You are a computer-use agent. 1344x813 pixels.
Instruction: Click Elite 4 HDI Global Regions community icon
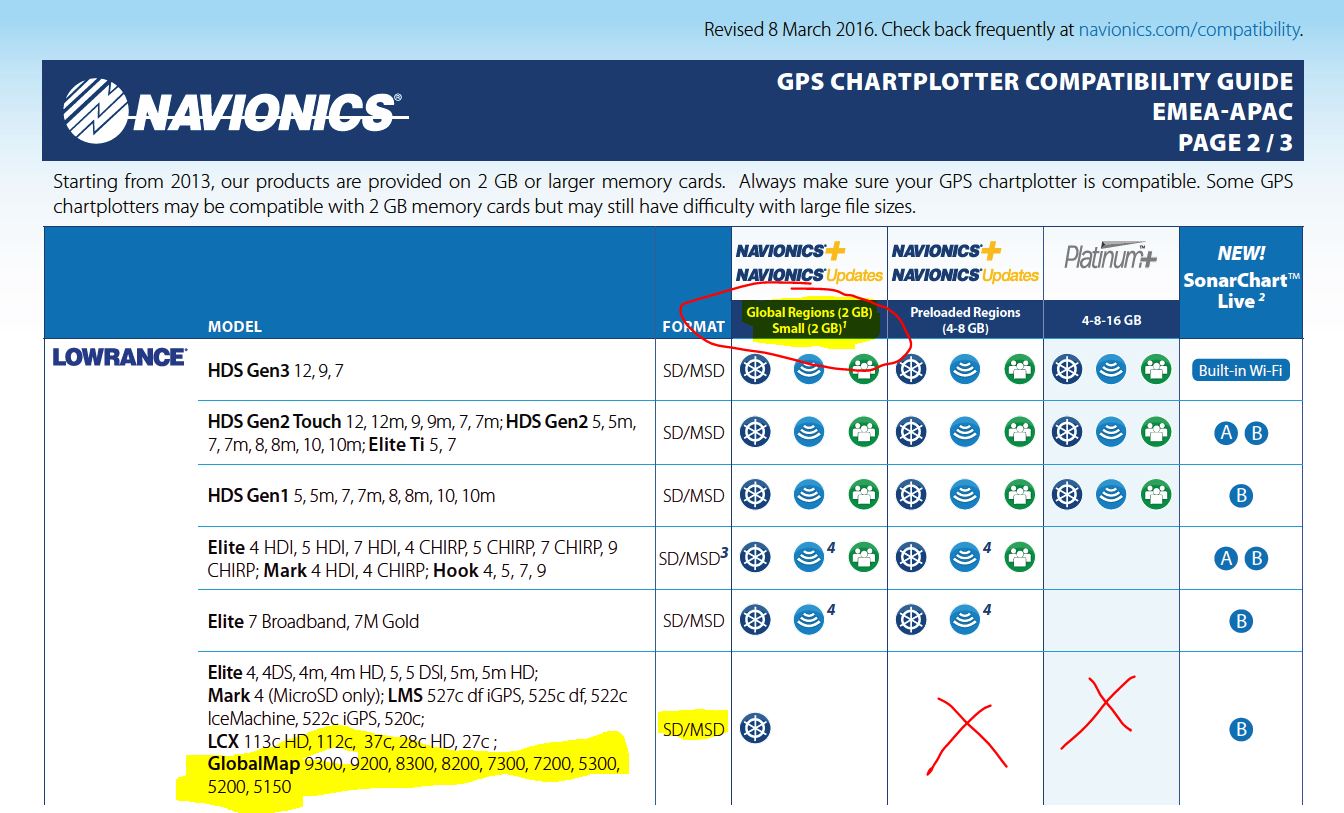coord(863,557)
